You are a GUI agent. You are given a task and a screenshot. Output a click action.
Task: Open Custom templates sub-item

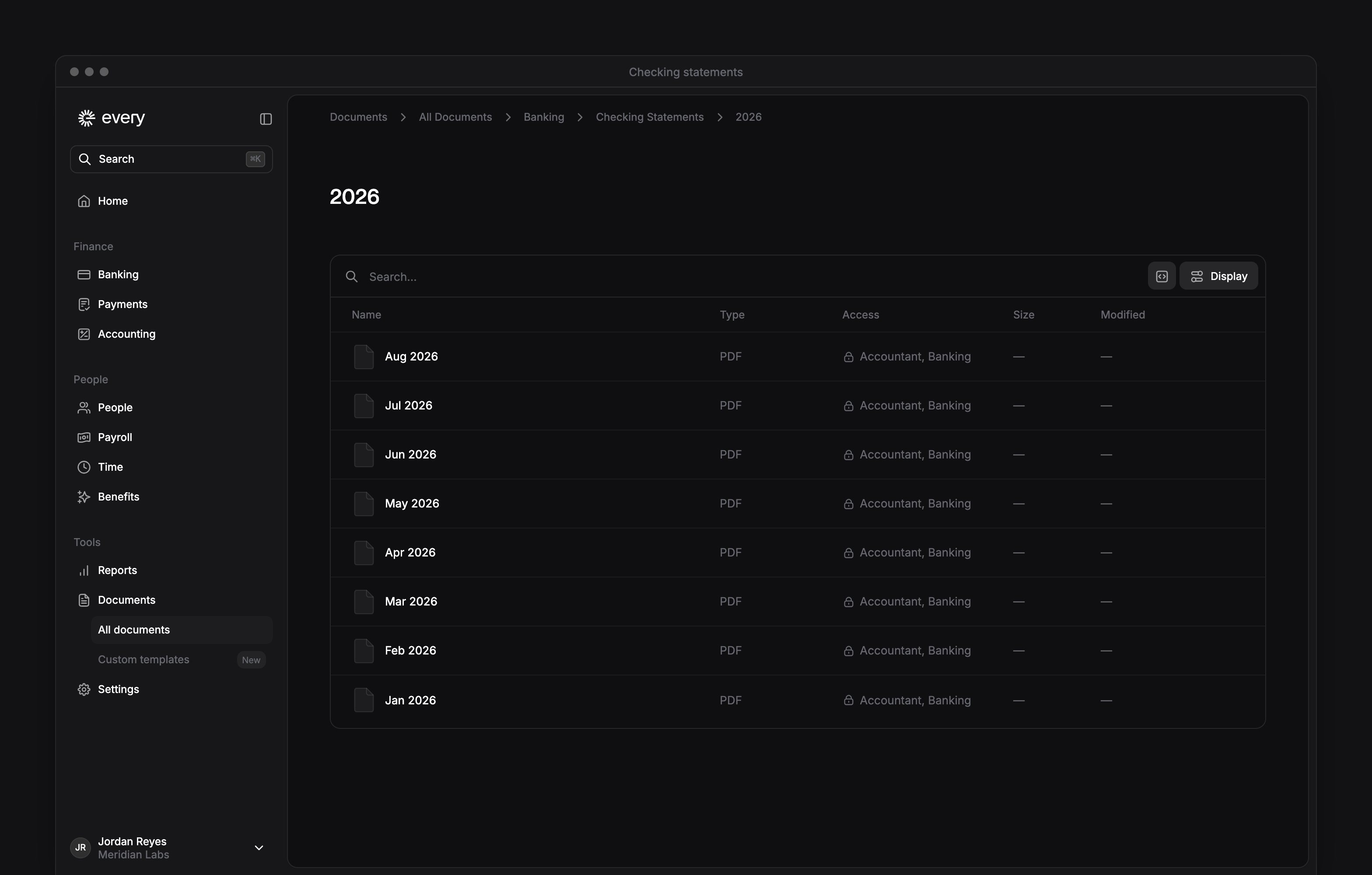(182, 660)
